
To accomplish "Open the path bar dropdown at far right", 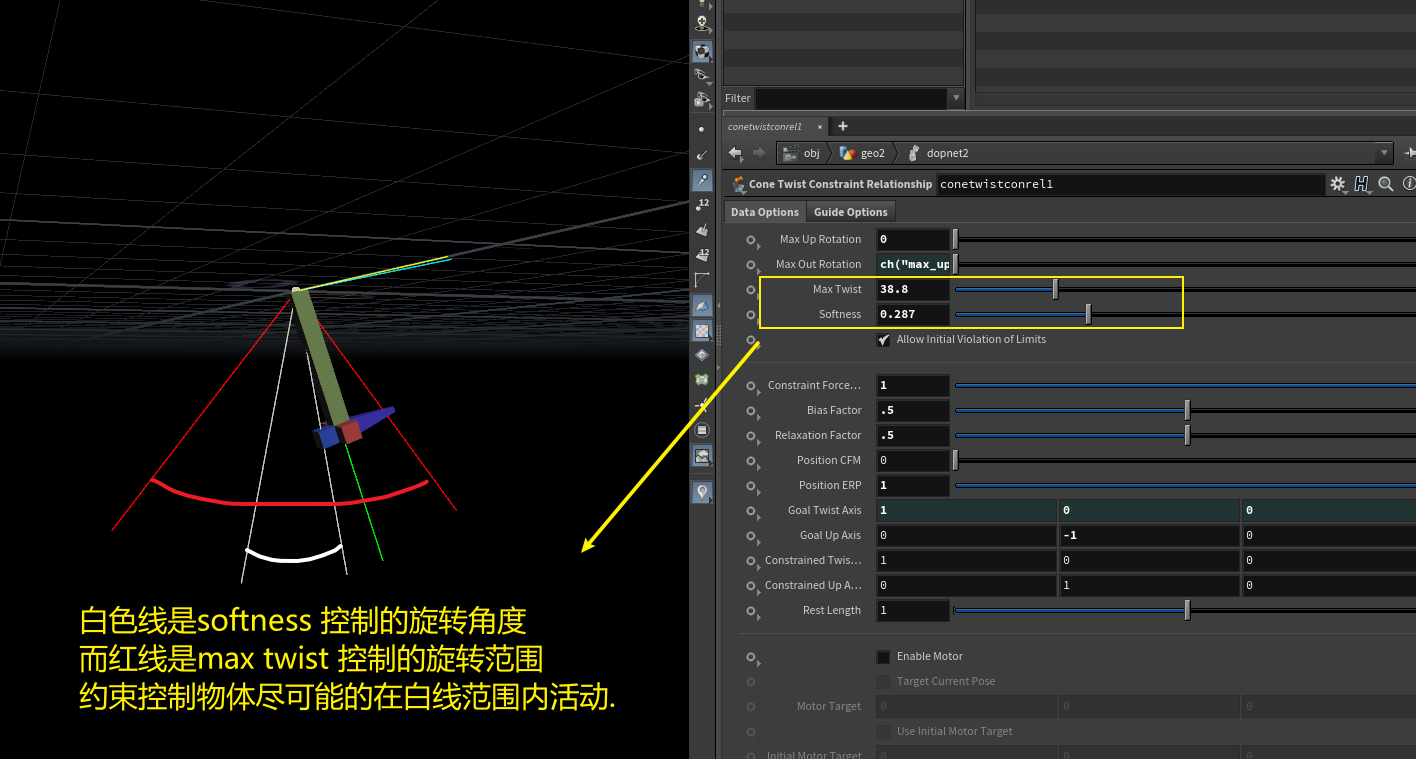I will [1385, 152].
